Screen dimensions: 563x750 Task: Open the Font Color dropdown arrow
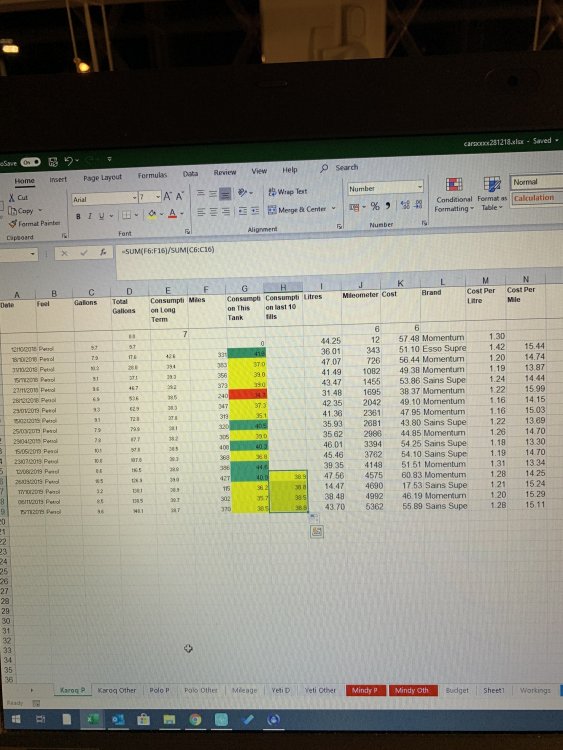[x=182, y=213]
